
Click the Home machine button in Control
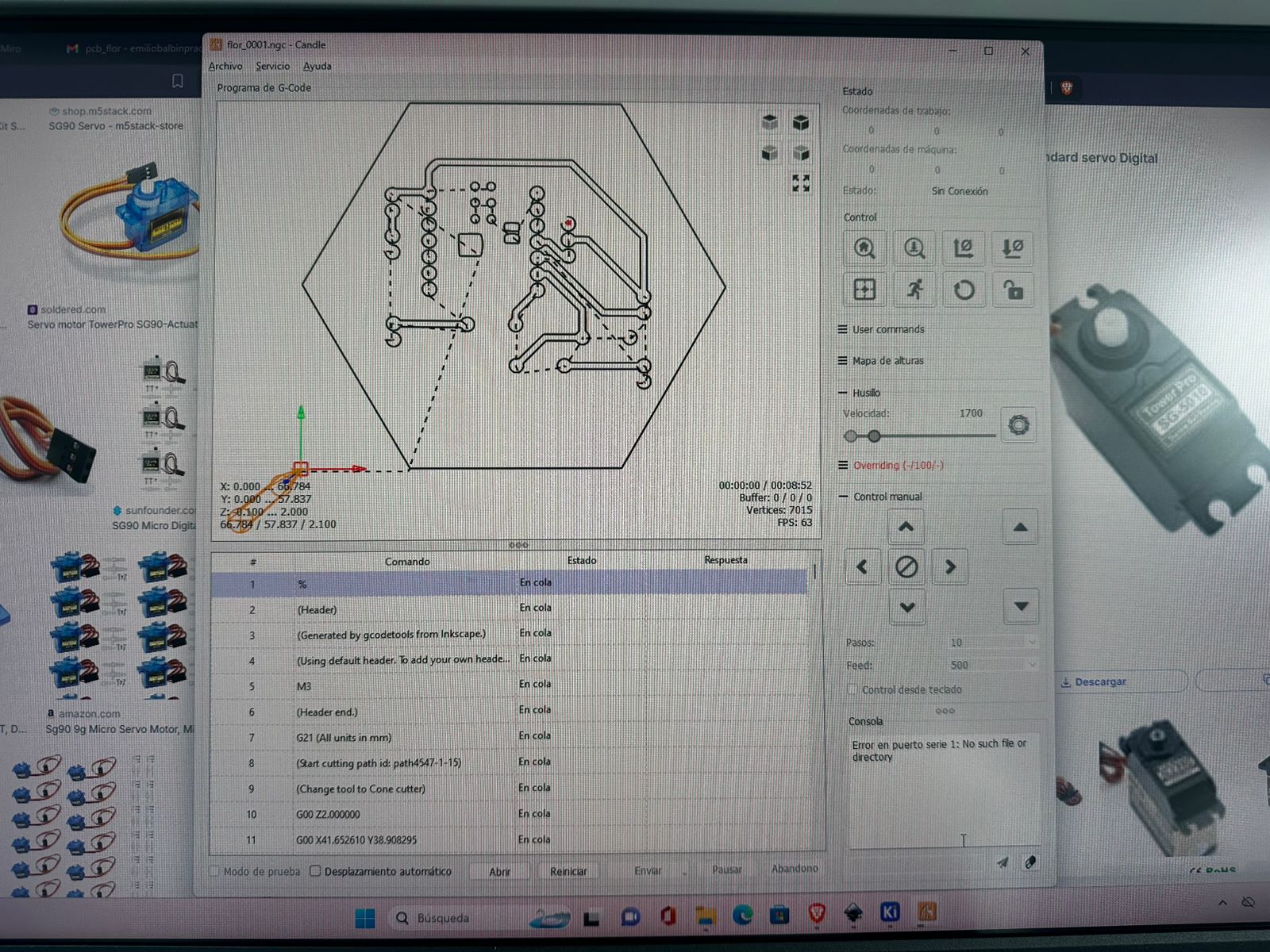864,248
